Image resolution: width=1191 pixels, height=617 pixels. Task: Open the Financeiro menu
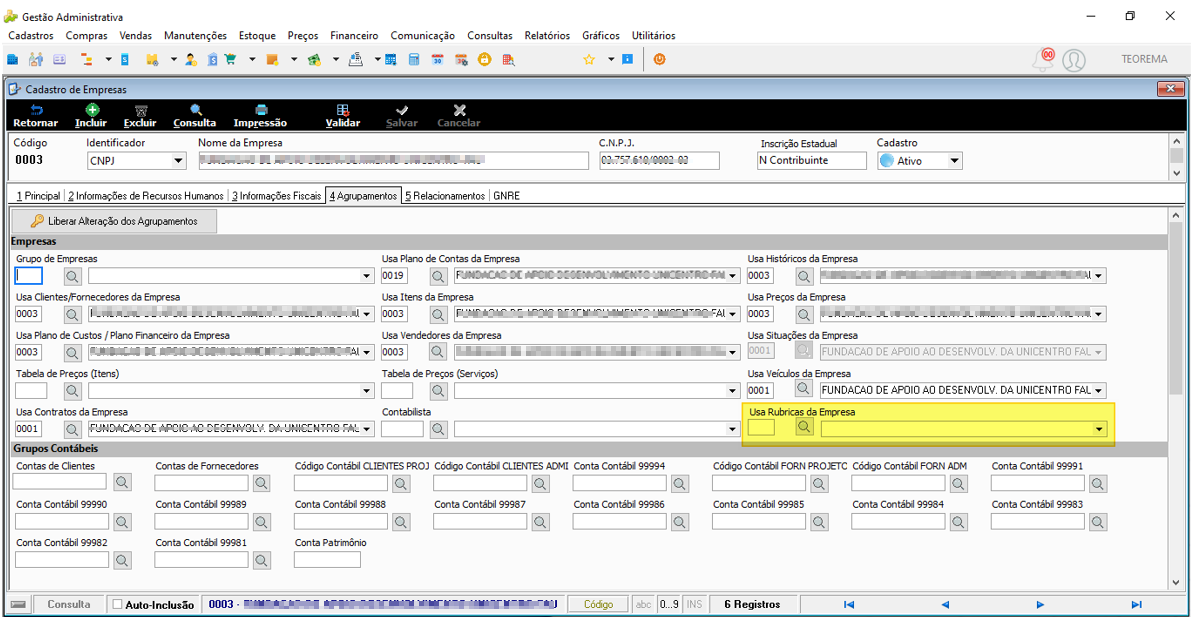tap(354, 35)
